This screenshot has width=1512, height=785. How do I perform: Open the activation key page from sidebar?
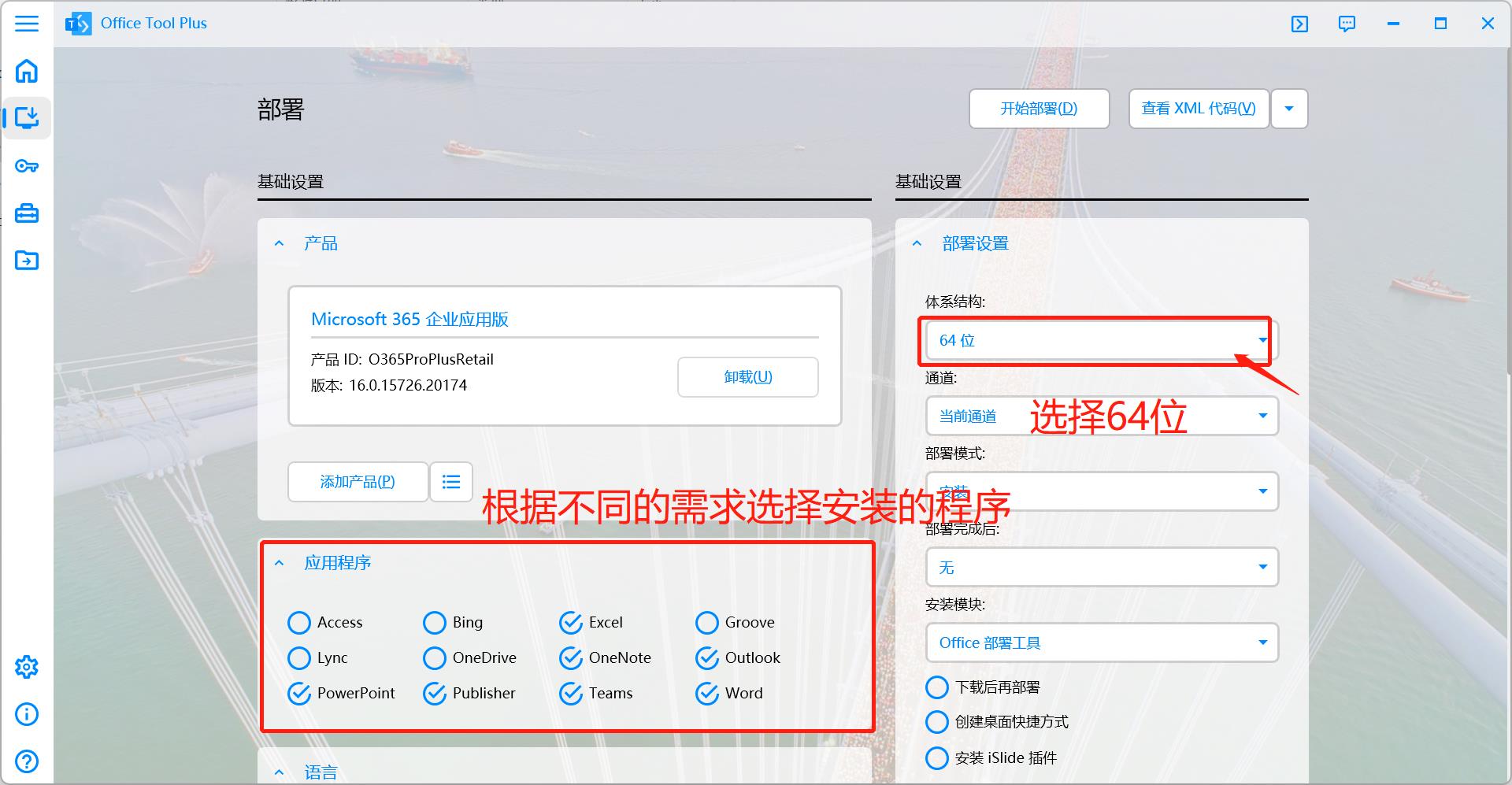tap(27, 165)
